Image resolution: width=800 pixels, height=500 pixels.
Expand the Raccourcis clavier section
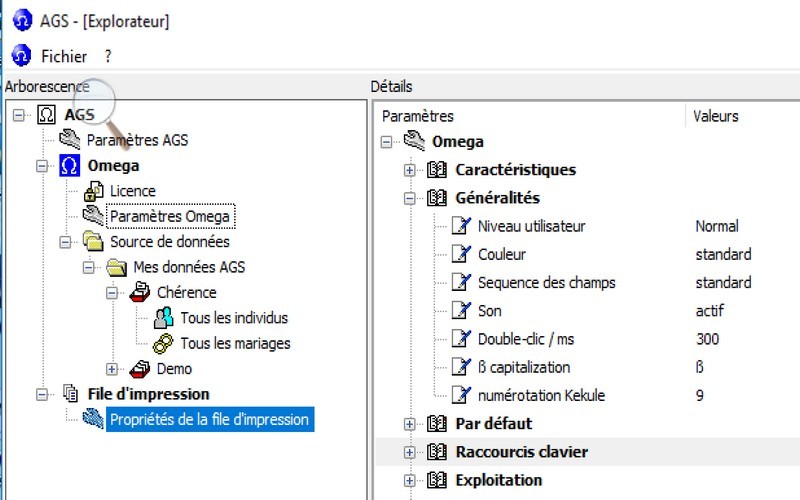pos(409,452)
